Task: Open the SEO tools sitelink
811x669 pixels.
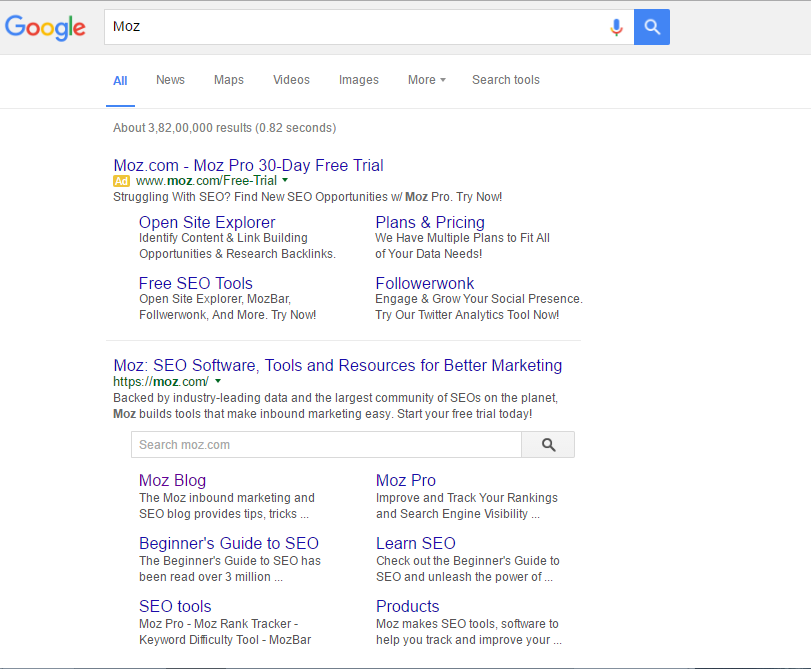Action: pos(175,607)
